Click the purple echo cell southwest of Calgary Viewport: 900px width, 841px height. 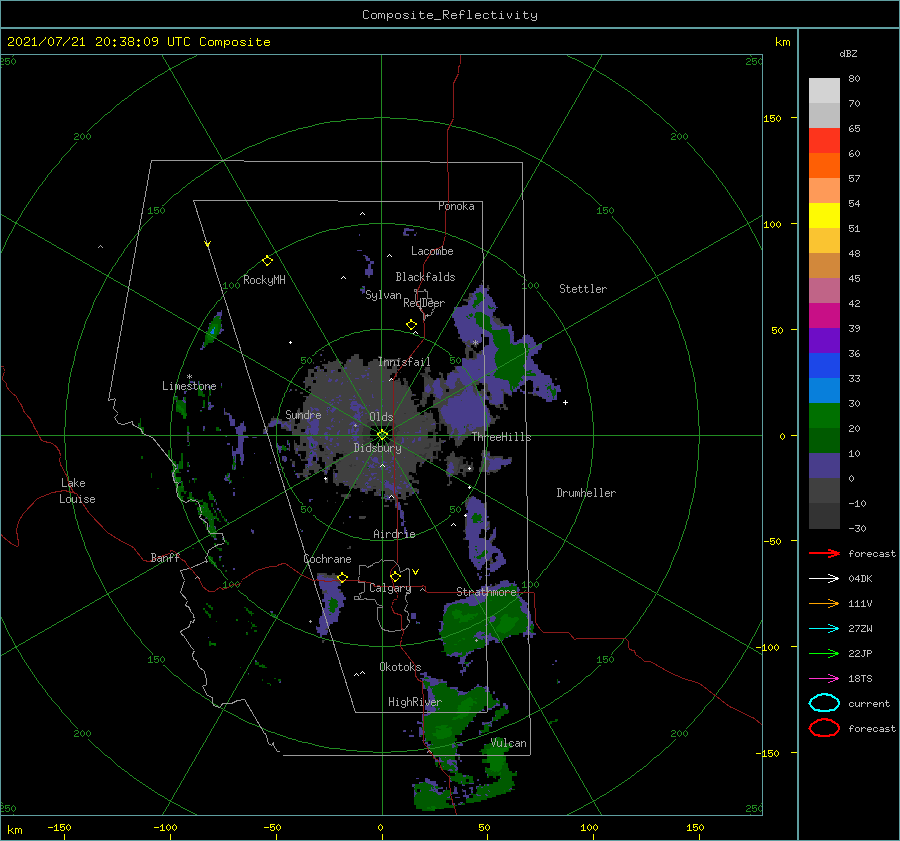tap(332, 606)
